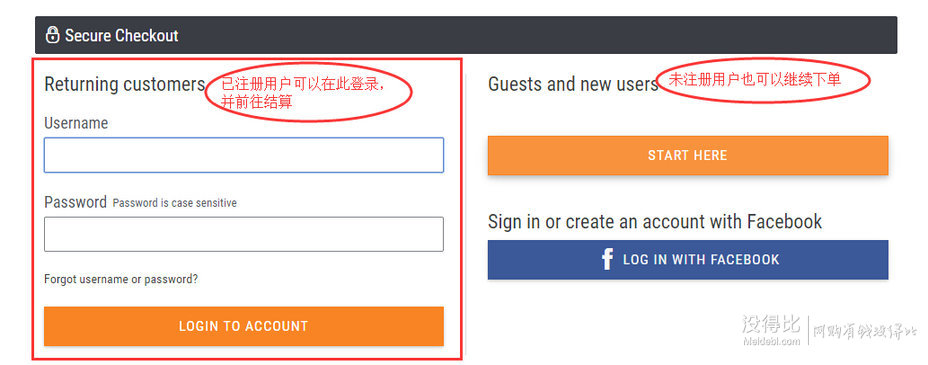Image resolution: width=928 pixels, height=365 pixels.
Task: Click the Secure Checkout header title
Action: pos(121,35)
